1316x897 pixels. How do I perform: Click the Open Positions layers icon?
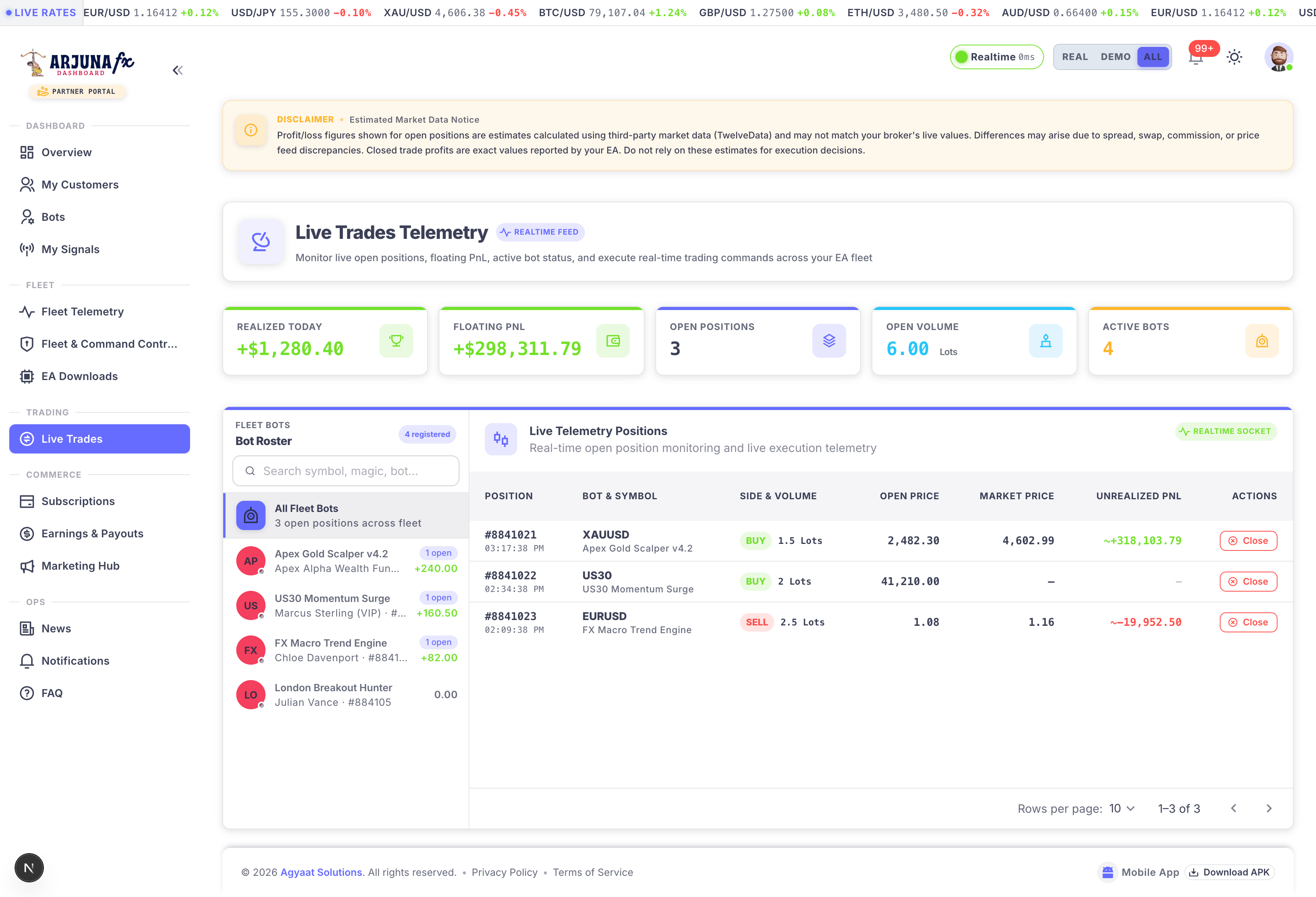829,341
